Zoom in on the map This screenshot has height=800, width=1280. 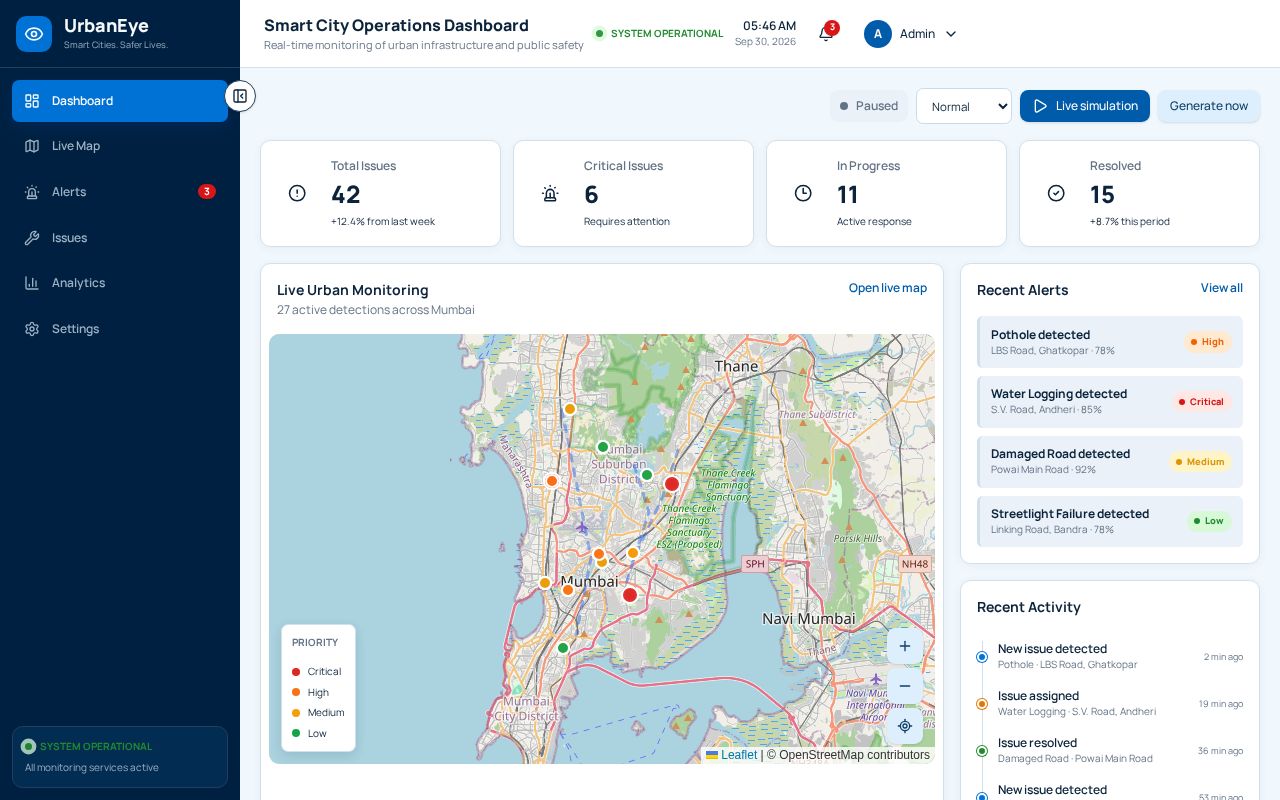(905, 646)
